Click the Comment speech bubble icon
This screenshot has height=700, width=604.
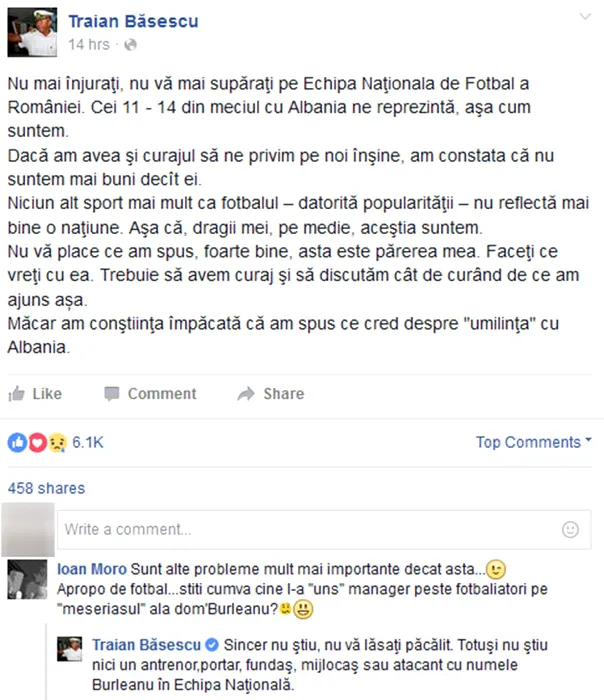click(112, 394)
